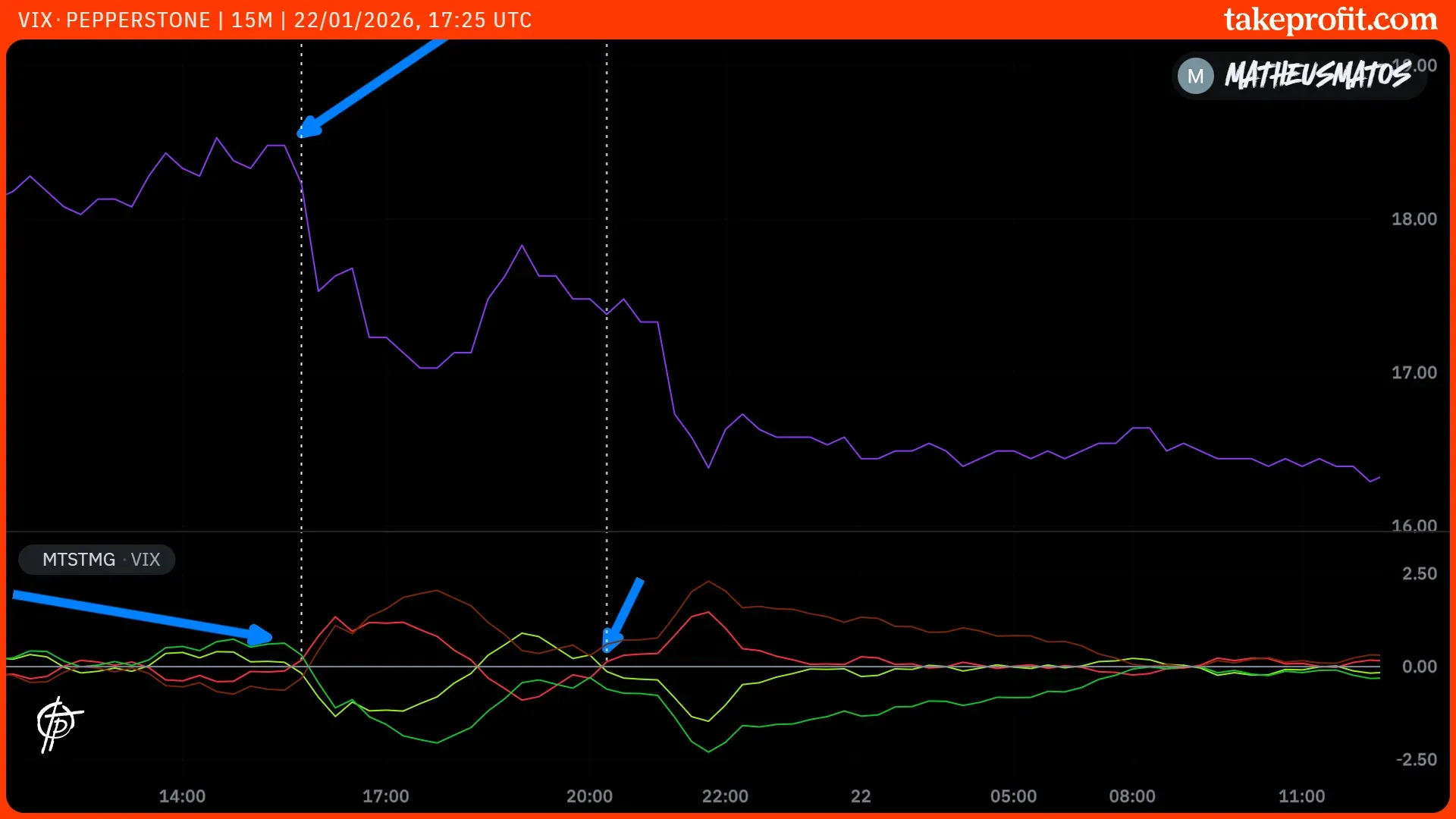This screenshot has height=819, width=1456.
Task: Click the long blue arrow in indicator pane
Action: coord(143,616)
